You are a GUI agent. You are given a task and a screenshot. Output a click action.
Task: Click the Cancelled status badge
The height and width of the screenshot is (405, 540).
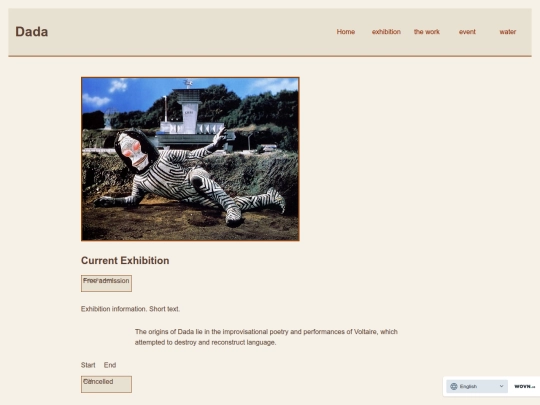[x=106, y=384]
